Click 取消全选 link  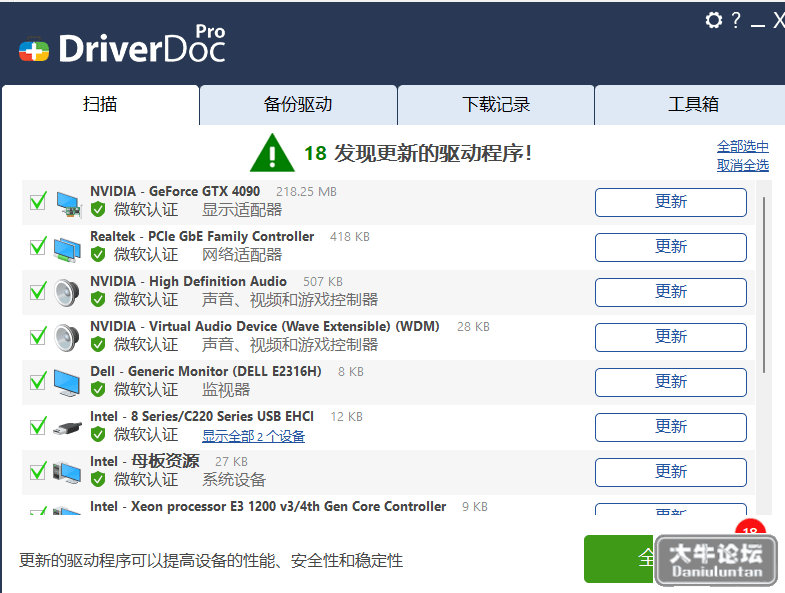pos(742,165)
